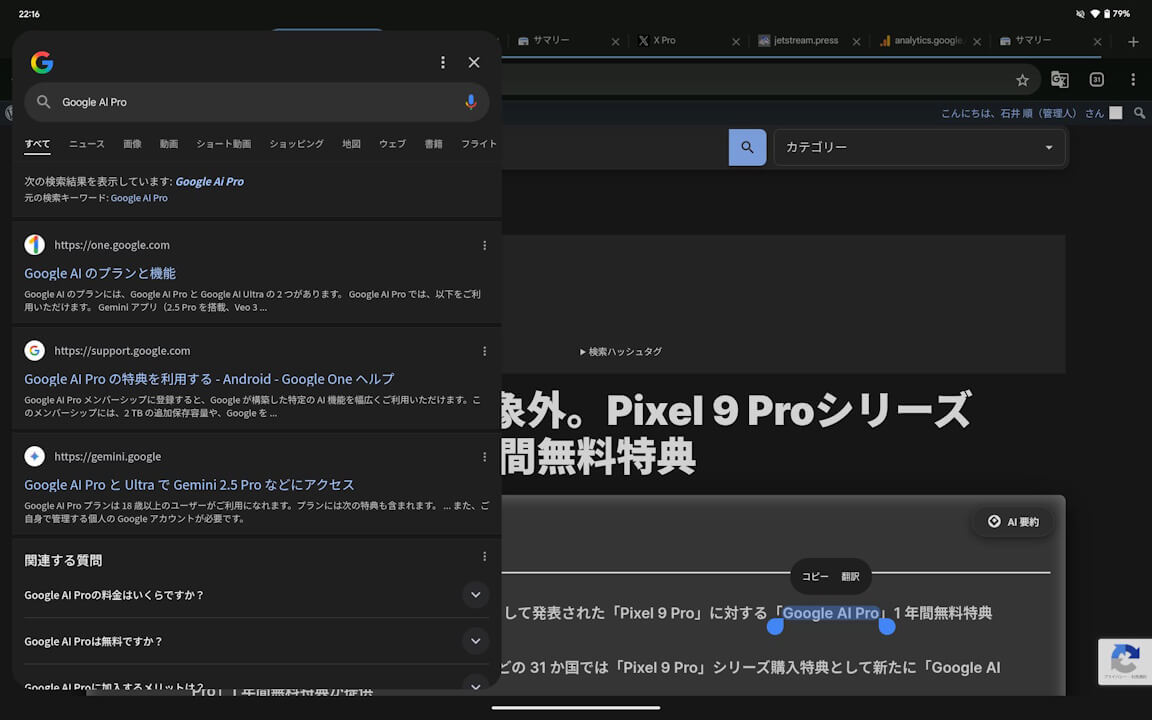
Task: Open the カテゴリー dropdown
Action: (919, 148)
